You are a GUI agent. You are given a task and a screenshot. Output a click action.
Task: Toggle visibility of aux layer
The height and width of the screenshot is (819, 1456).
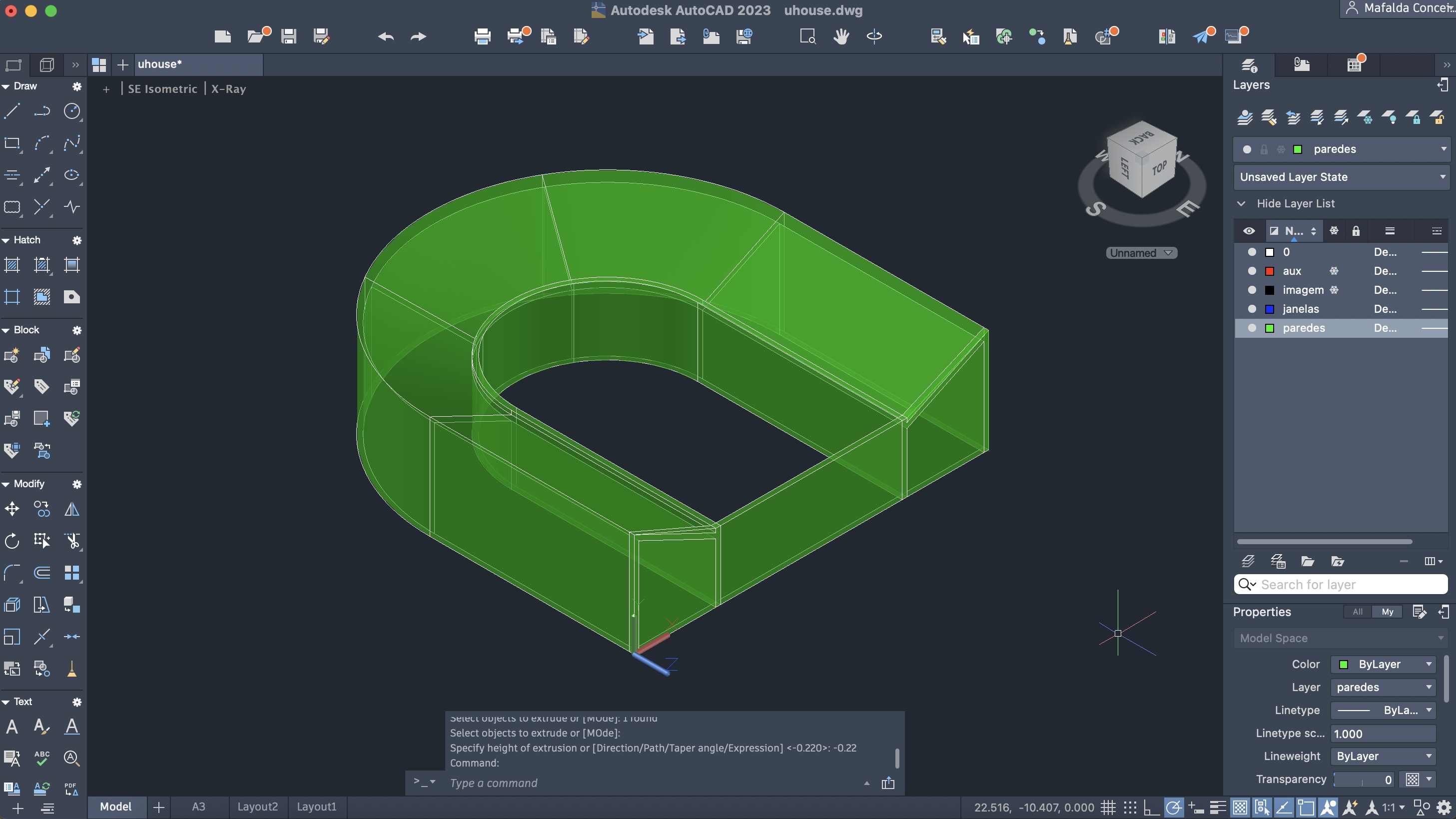click(1252, 271)
